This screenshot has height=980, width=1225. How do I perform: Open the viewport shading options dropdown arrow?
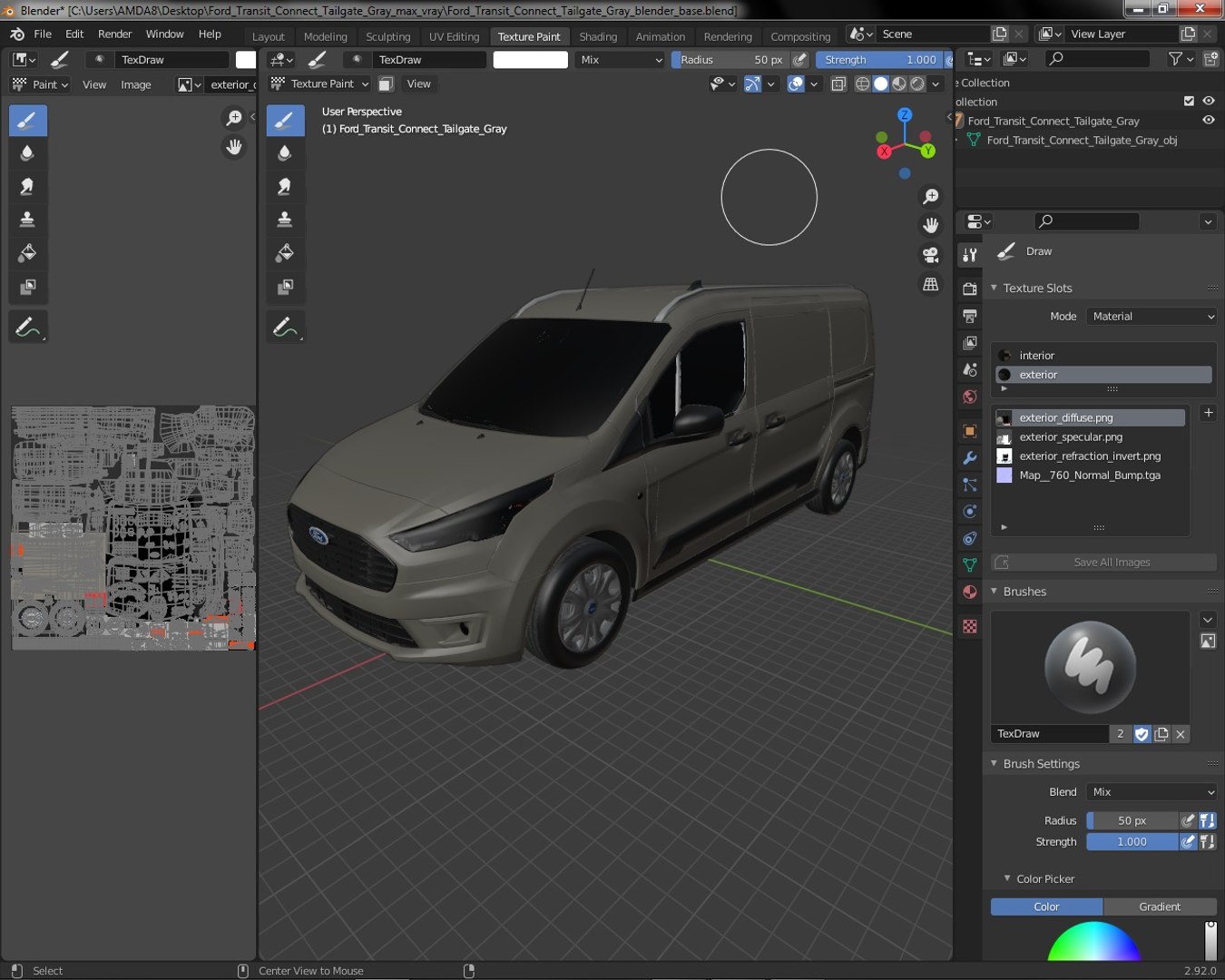tap(936, 83)
